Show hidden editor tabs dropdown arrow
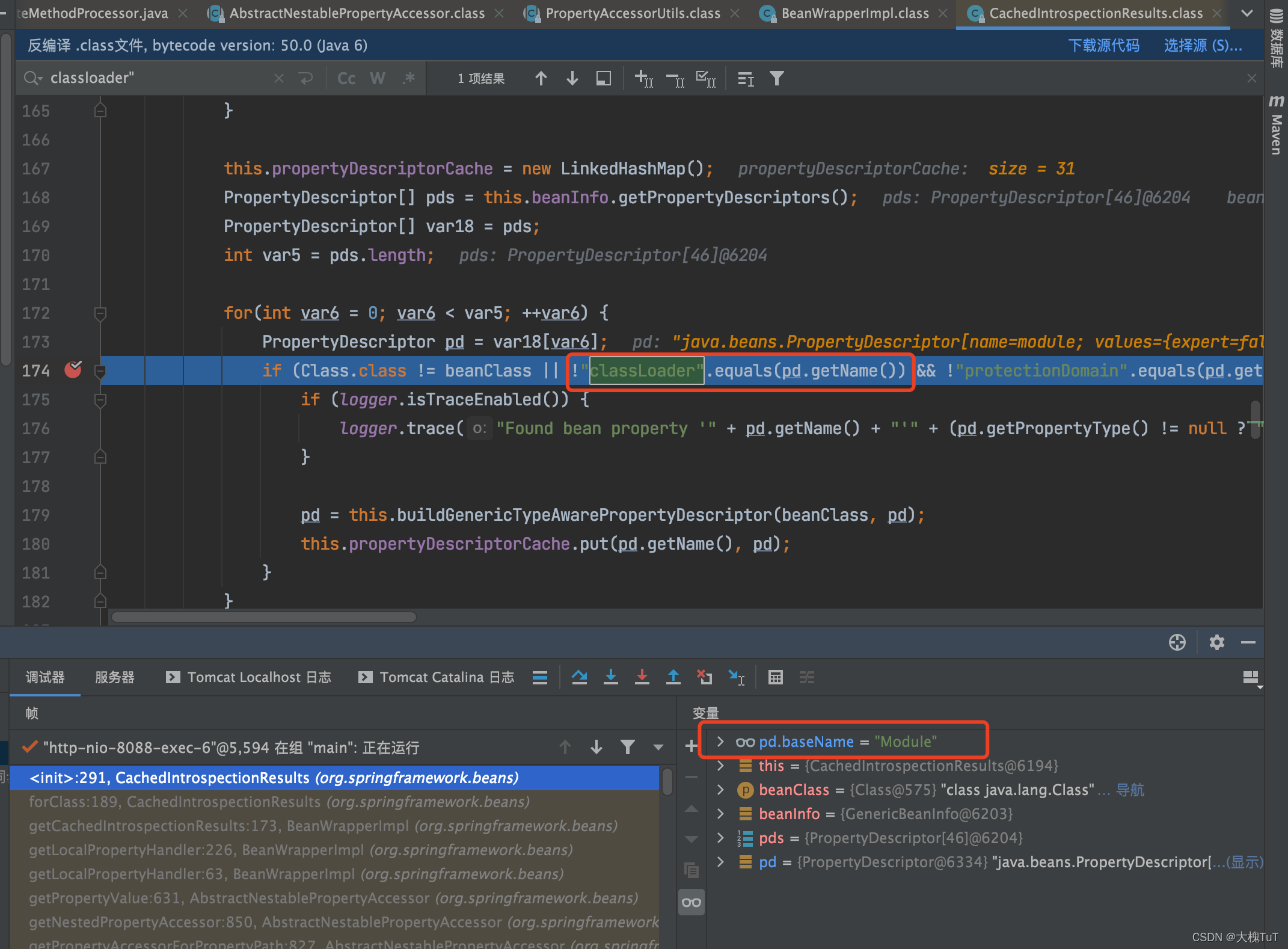The width and height of the screenshot is (1288, 949). tap(1247, 13)
